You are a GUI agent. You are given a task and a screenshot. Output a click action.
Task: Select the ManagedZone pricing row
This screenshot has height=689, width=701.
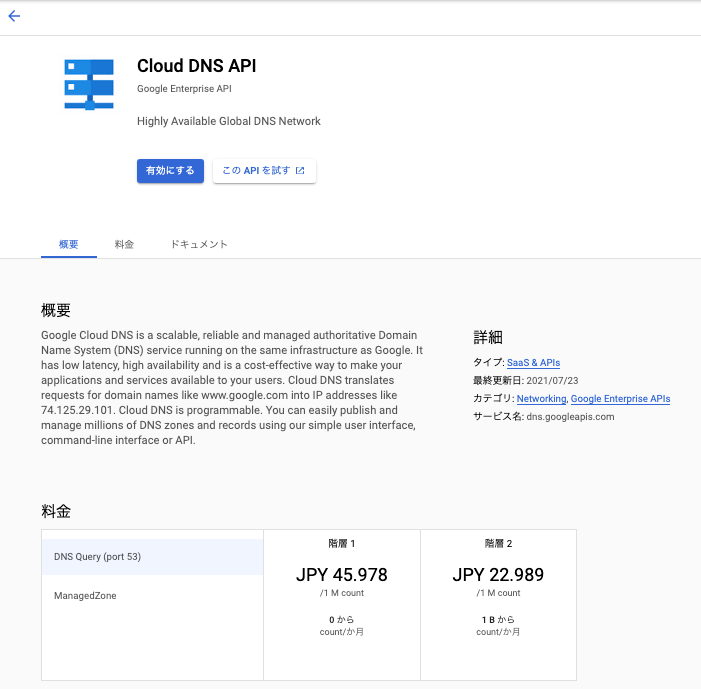[x=152, y=596]
